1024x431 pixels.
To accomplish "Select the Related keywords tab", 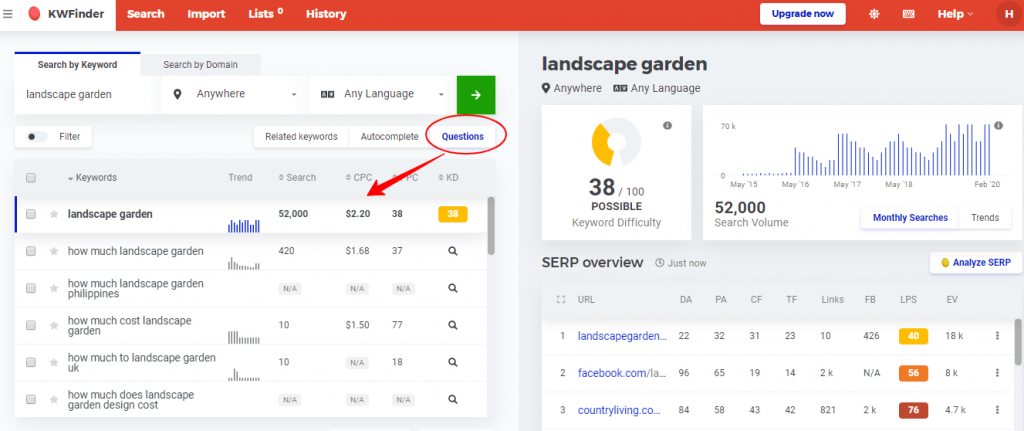I will [301, 136].
